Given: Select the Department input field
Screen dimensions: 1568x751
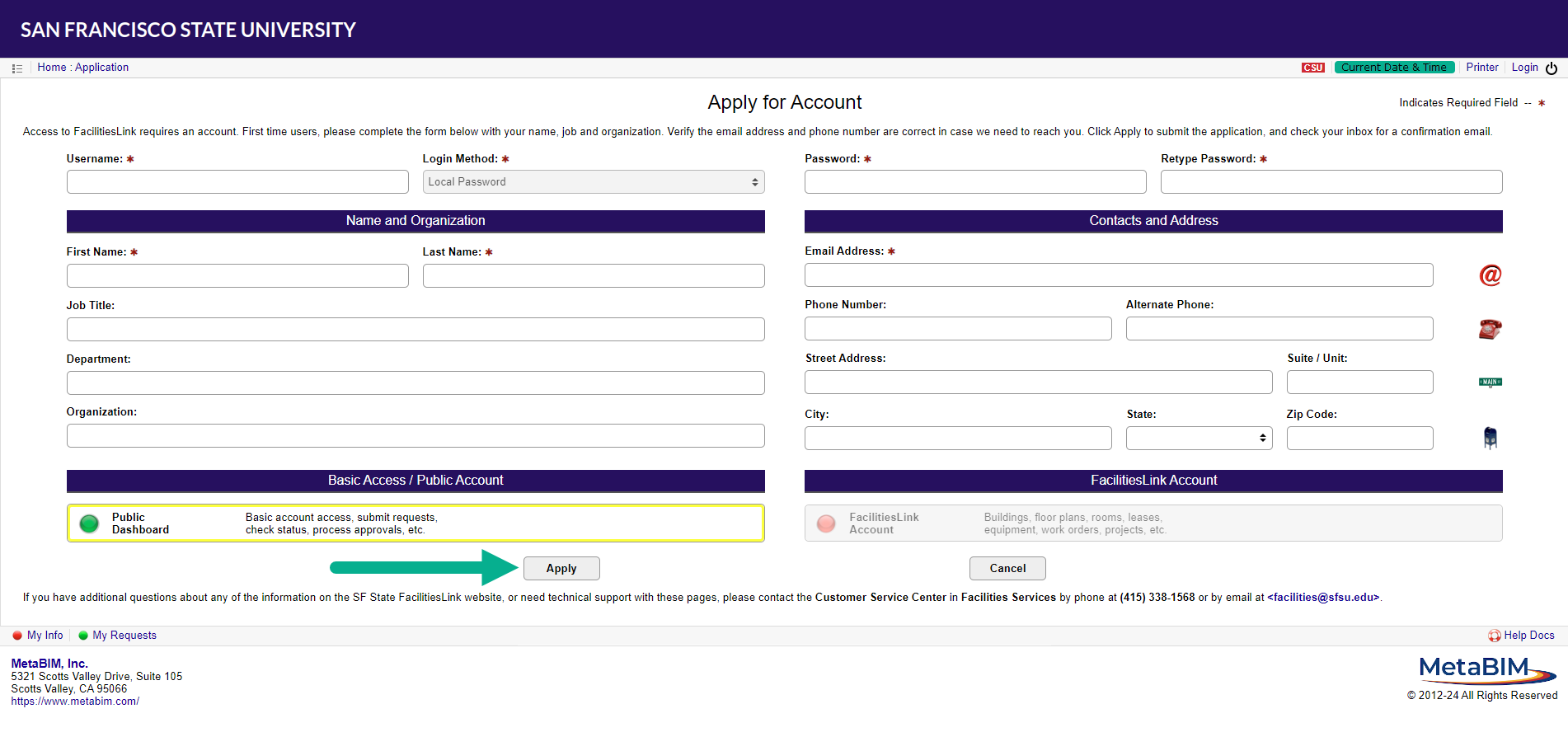Looking at the screenshot, I should (415, 383).
